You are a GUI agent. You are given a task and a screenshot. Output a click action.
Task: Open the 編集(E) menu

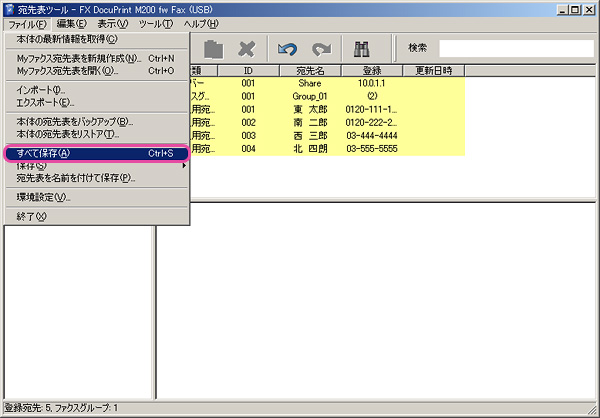pos(71,23)
